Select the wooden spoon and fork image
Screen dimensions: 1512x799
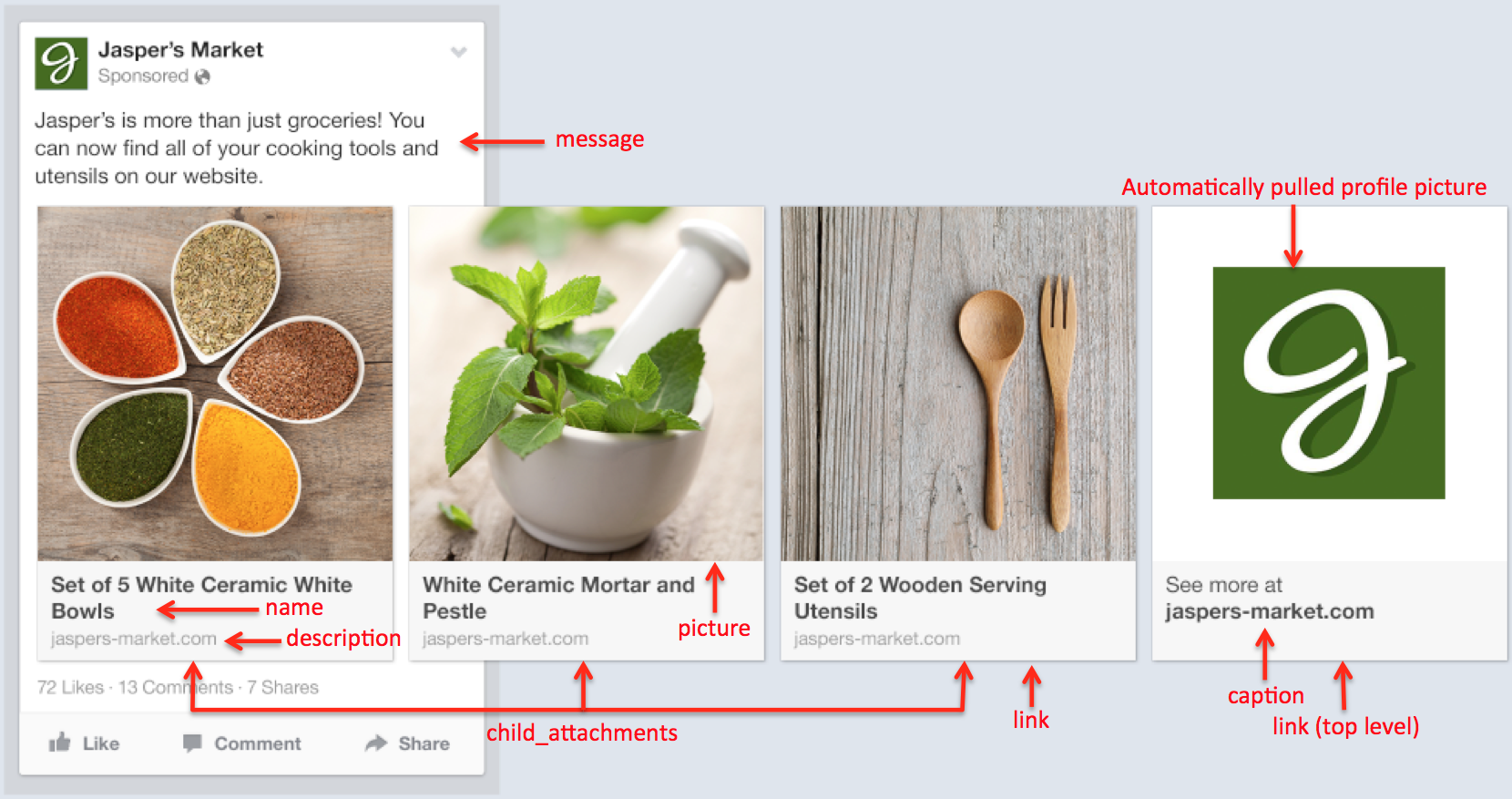pos(958,384)
